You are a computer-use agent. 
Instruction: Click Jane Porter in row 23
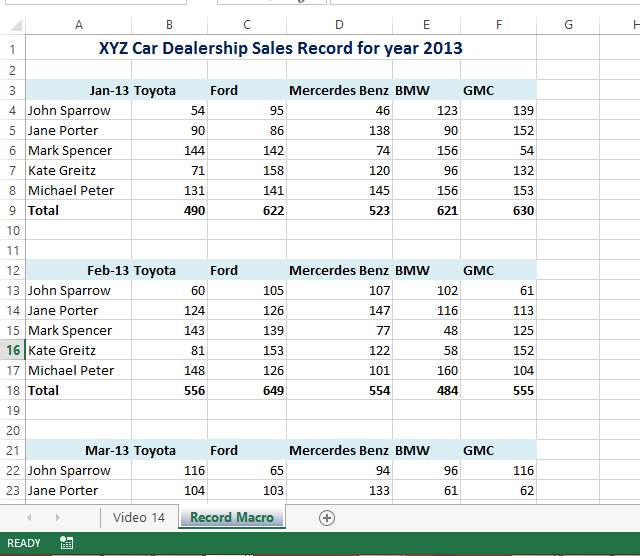(79, 490)
